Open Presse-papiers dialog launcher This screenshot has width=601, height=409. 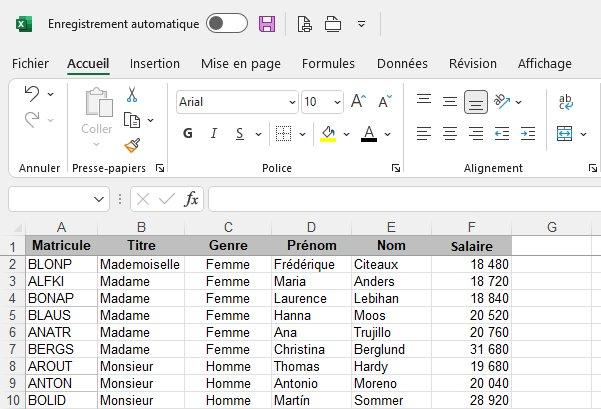160,168
